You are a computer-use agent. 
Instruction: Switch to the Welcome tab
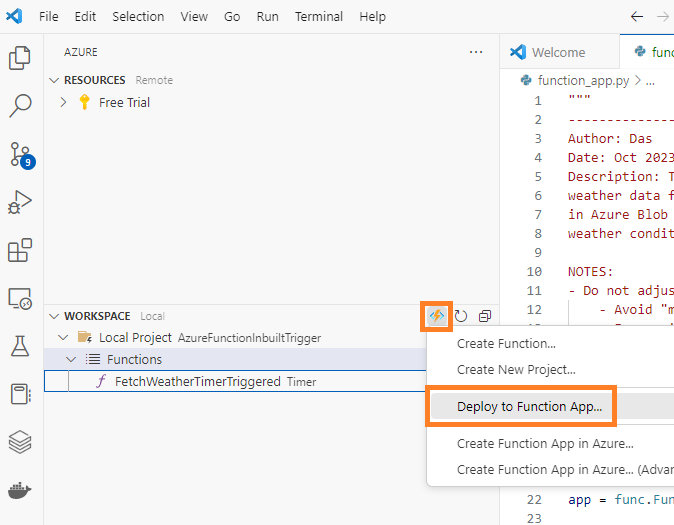pos(560,52)
